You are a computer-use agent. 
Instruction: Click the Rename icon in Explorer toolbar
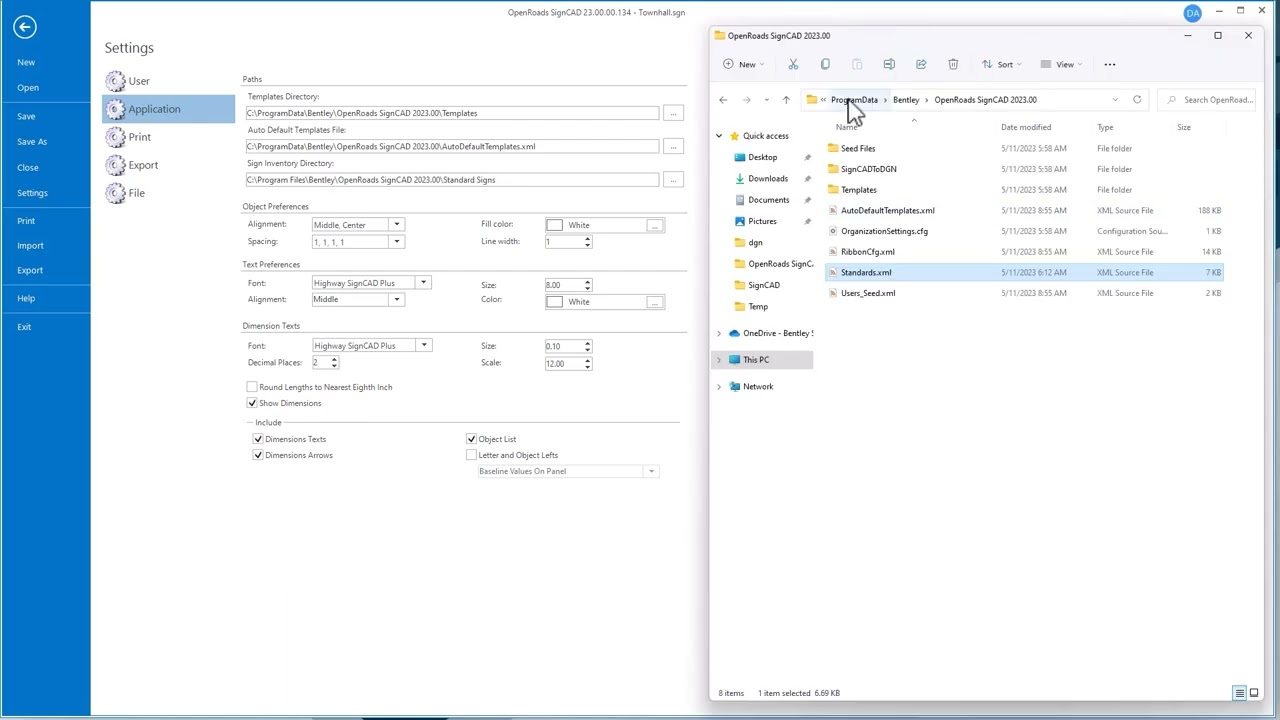coord(889,64)
